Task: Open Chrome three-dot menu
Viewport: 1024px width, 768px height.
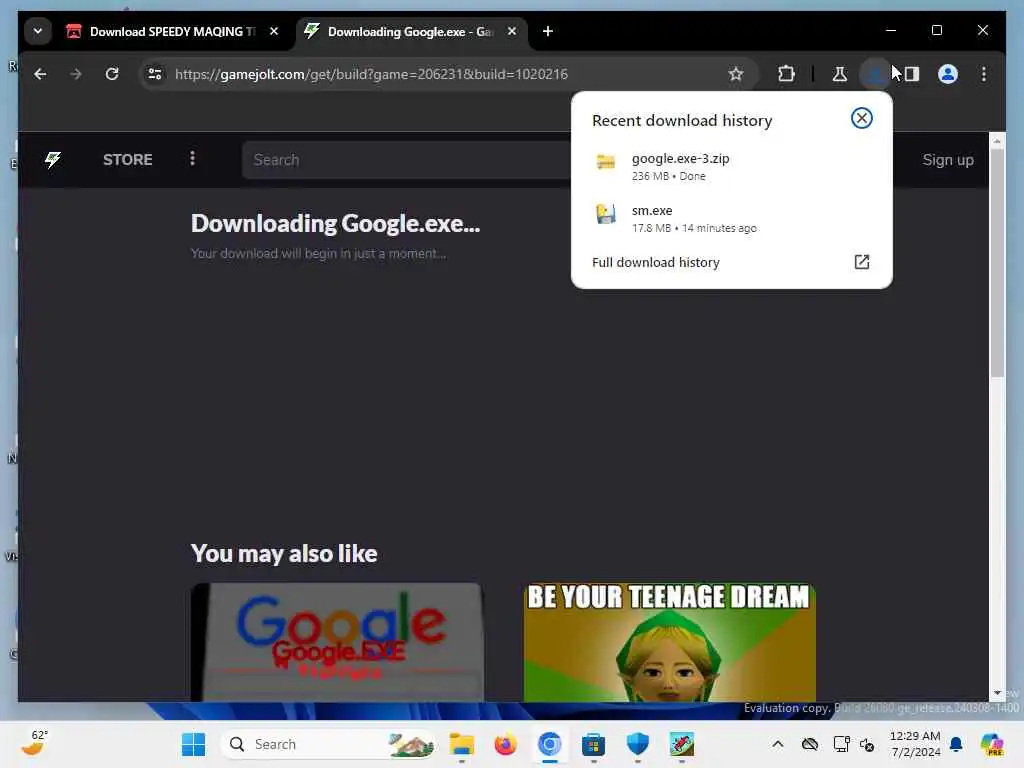Action: tap(984, 74)
